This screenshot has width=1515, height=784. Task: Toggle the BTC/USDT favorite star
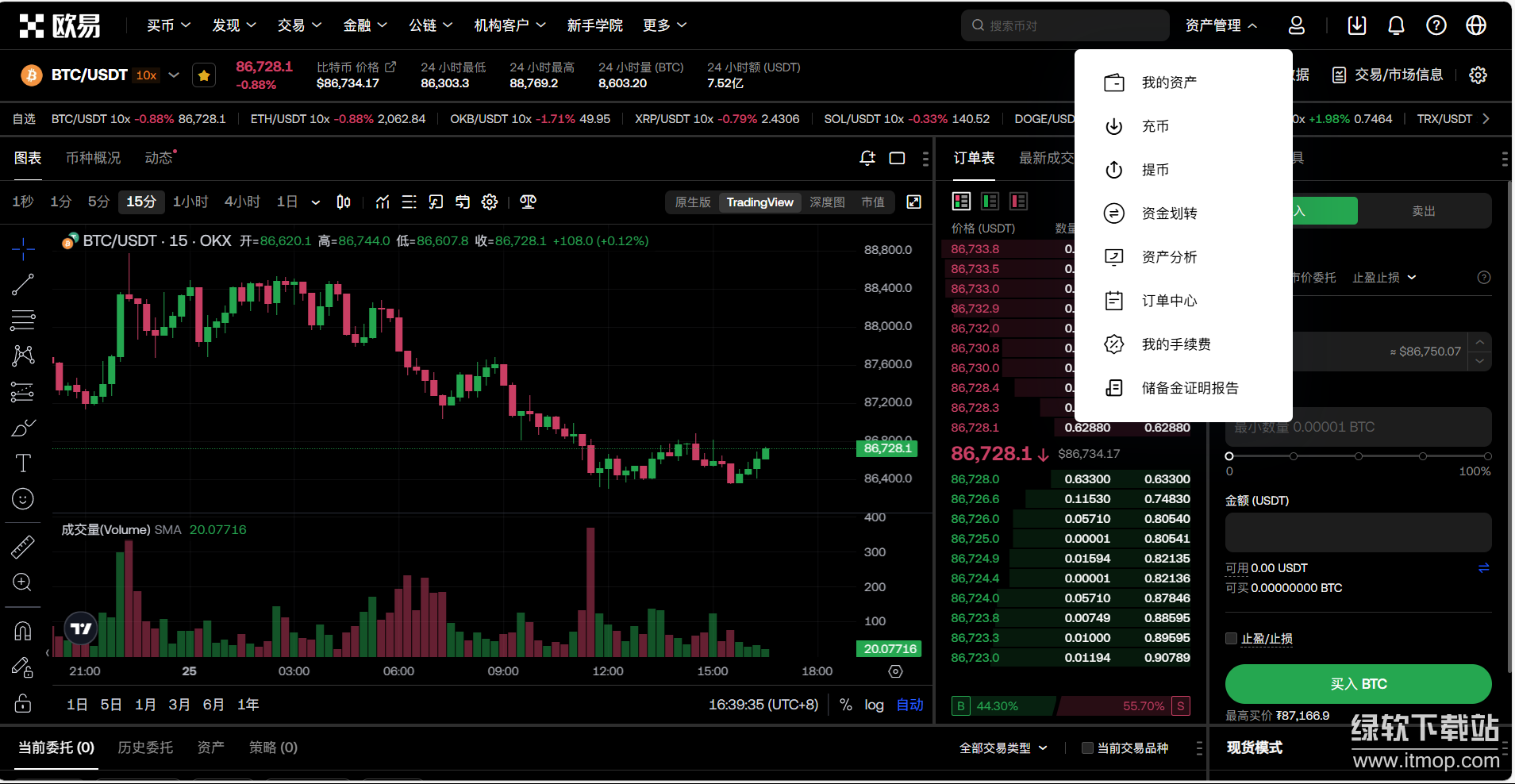point(204,75)
